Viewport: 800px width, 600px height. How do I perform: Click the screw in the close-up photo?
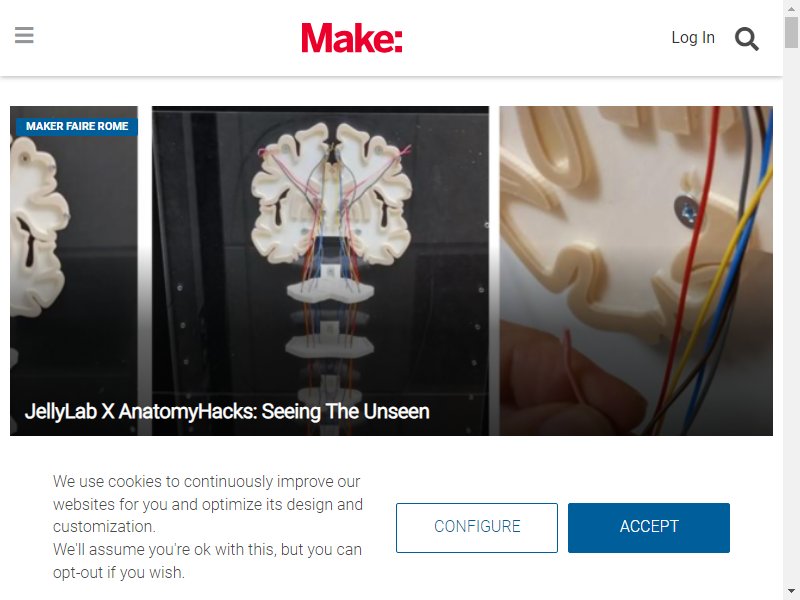click(x=686, y=211)
